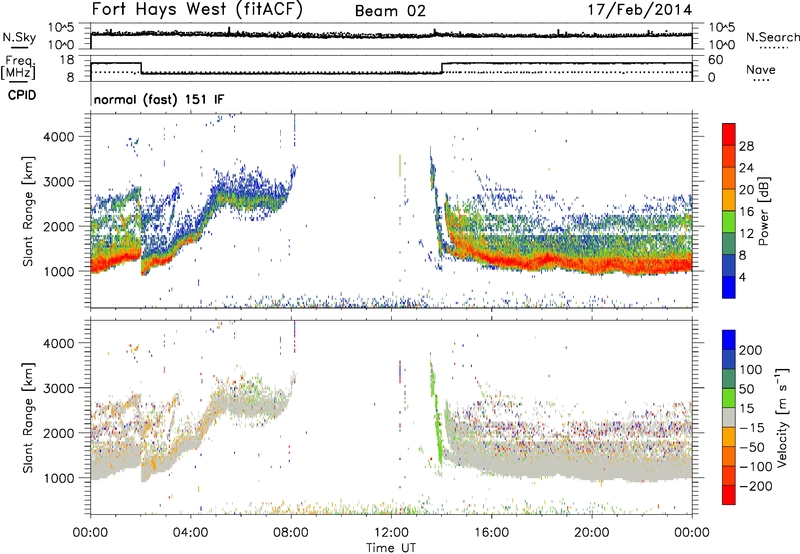This screenshot has width=800, height=554.
Task: Click the '16' value on Power colorbar
Action: [746, 212]
